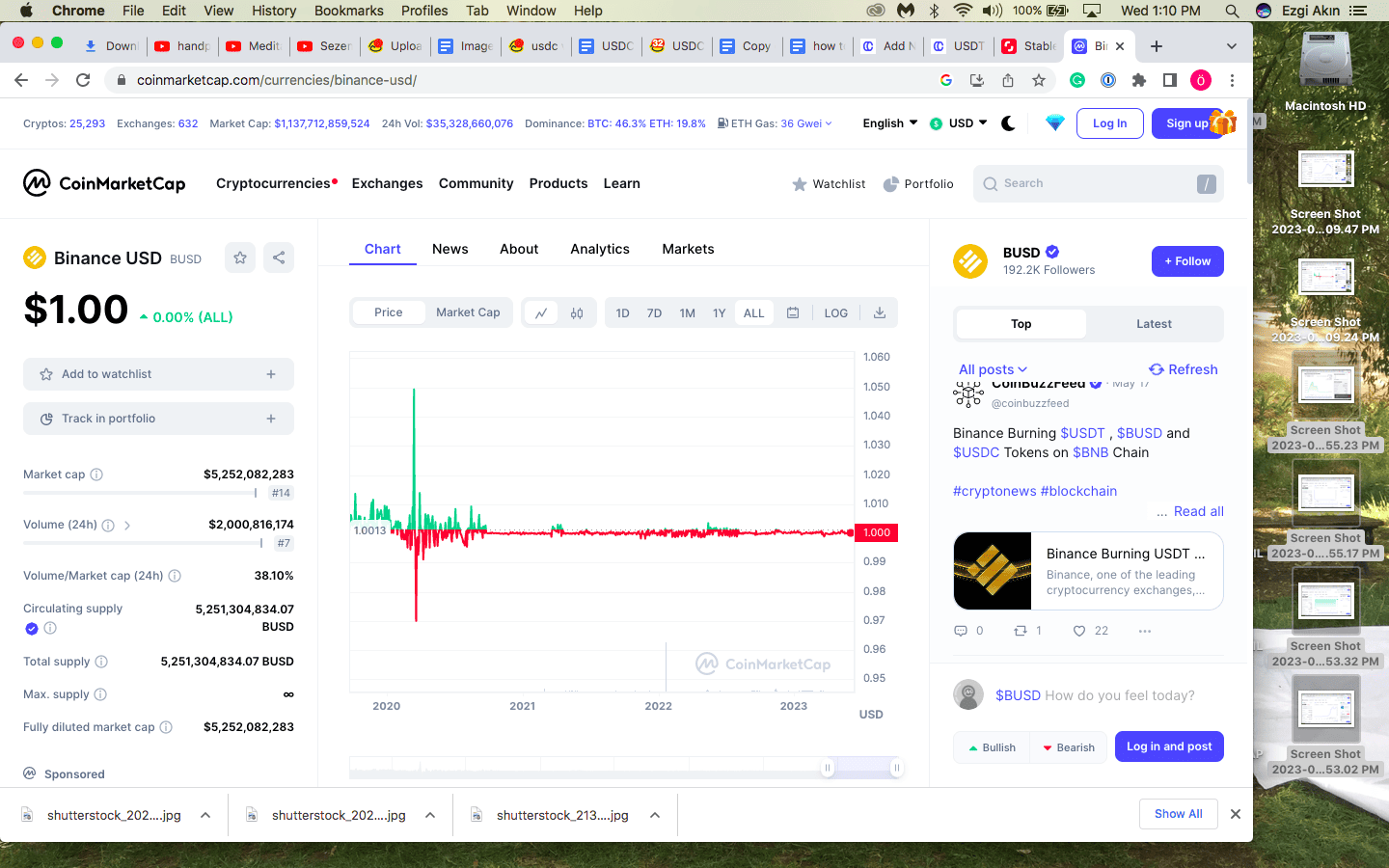1389x868 pixels.
Task: Open the English language dropdown
Action: (889, 123)
